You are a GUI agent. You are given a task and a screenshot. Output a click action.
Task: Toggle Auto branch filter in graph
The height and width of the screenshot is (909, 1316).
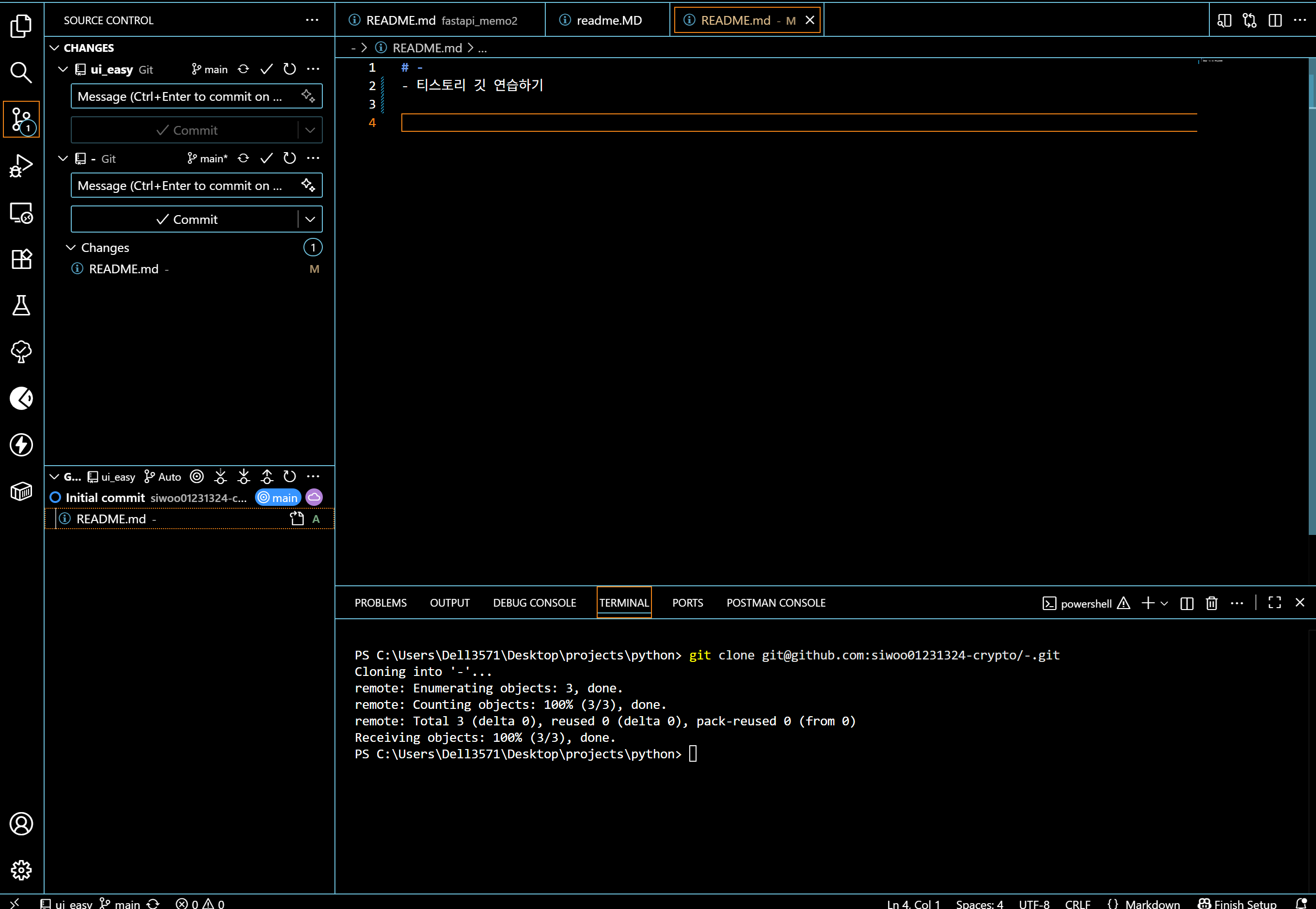163,477
